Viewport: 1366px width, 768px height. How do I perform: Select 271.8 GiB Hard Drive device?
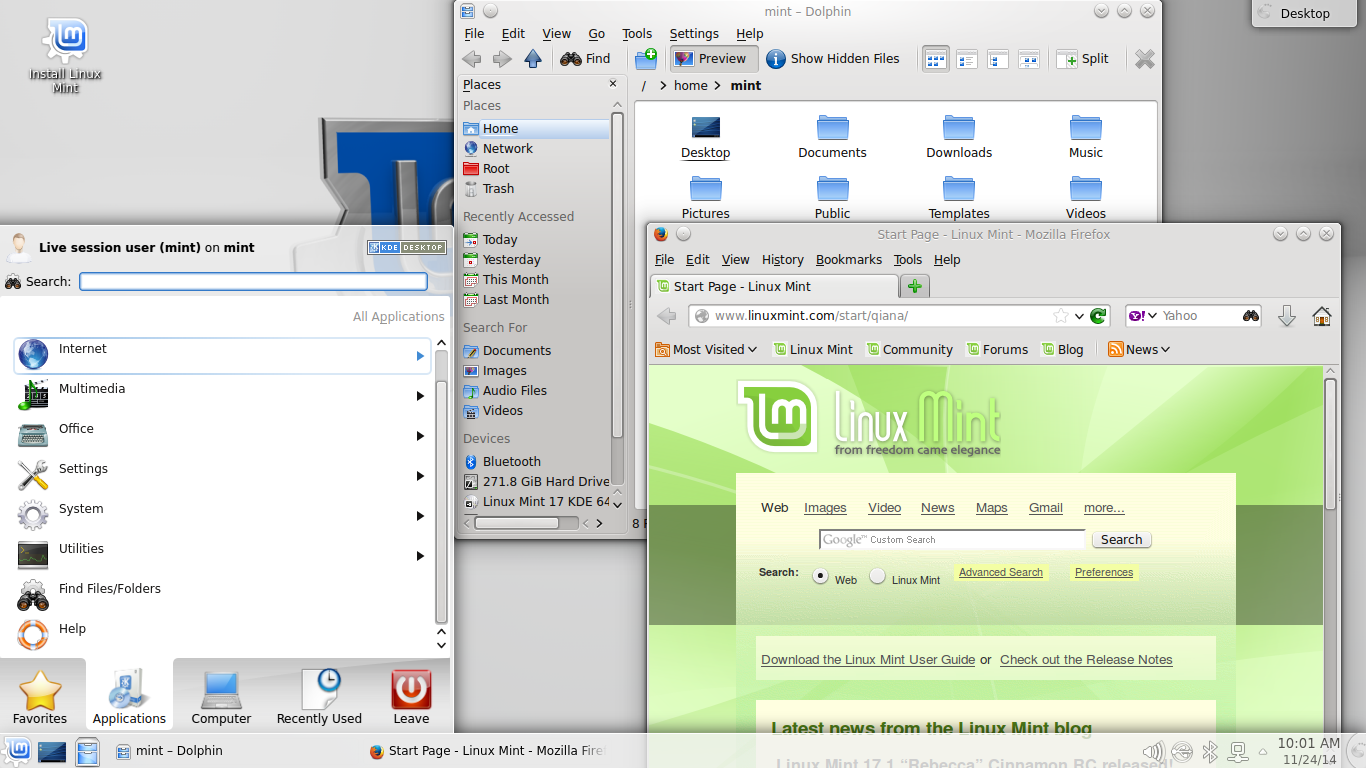coord(536,482)
